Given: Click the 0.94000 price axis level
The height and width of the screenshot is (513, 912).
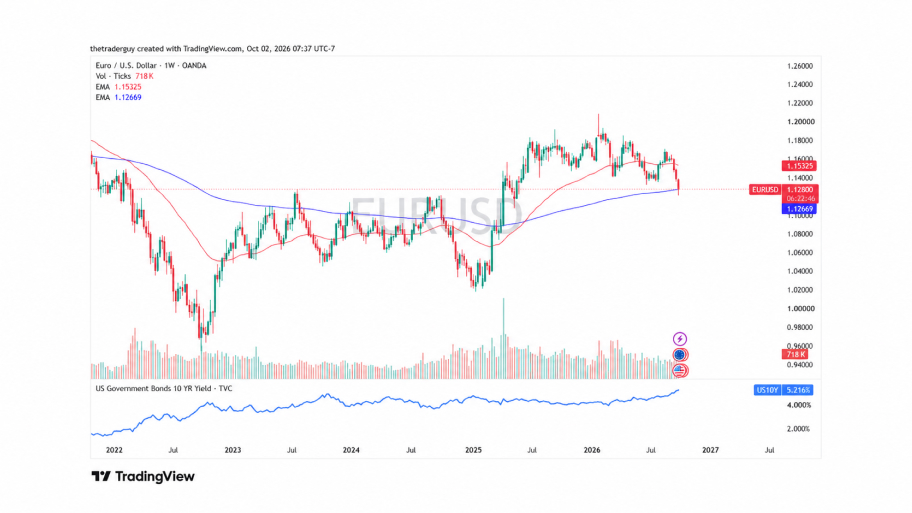Looking at the screenshot, I should 800,365.
